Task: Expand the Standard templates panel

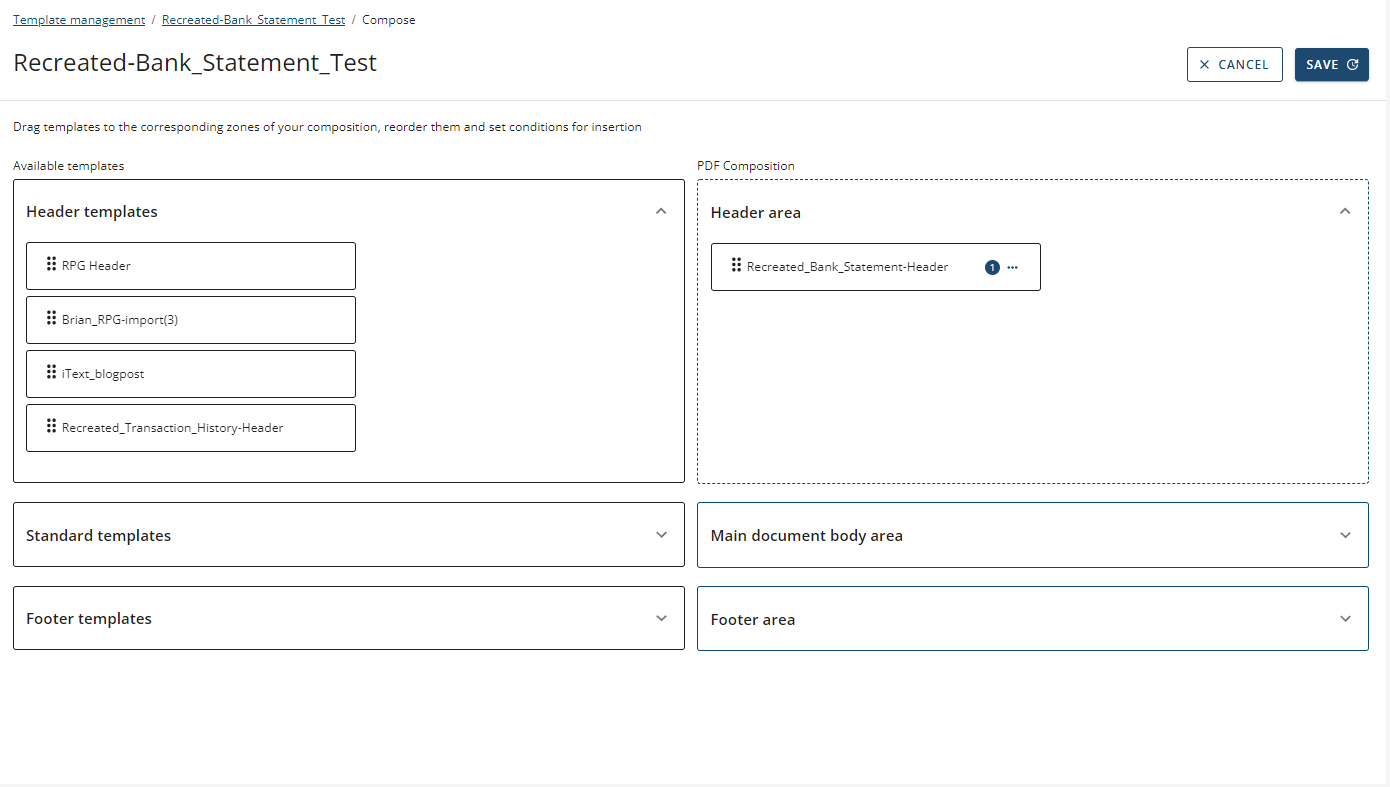Action: 660,535
